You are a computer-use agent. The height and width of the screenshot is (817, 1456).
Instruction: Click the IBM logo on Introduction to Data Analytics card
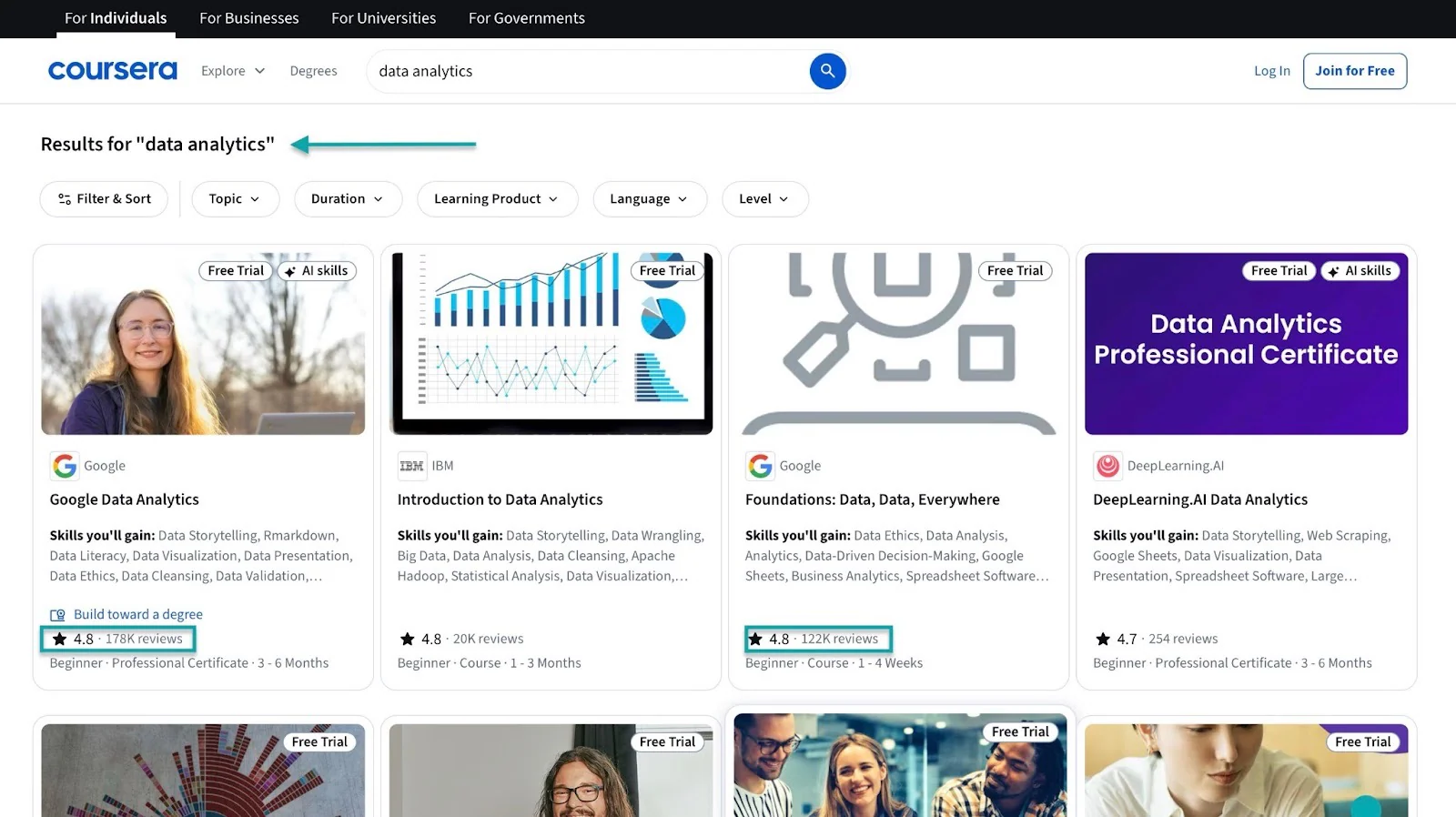412,466
